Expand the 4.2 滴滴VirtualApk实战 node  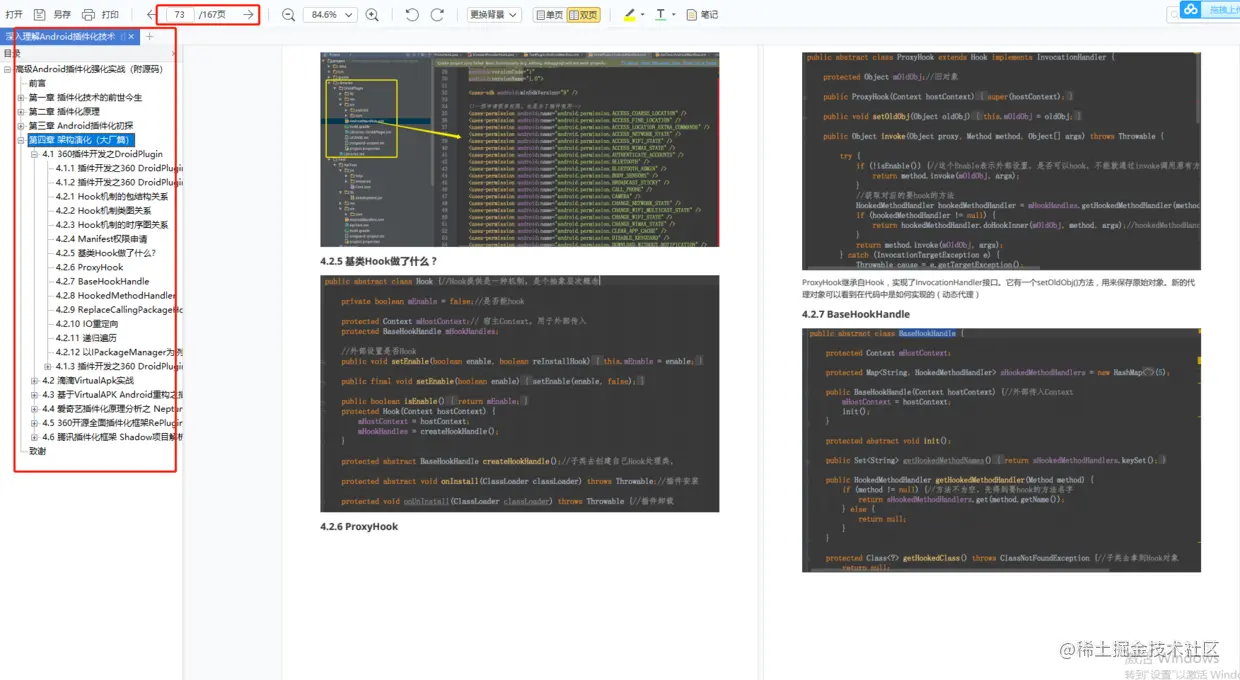point(35,380)
